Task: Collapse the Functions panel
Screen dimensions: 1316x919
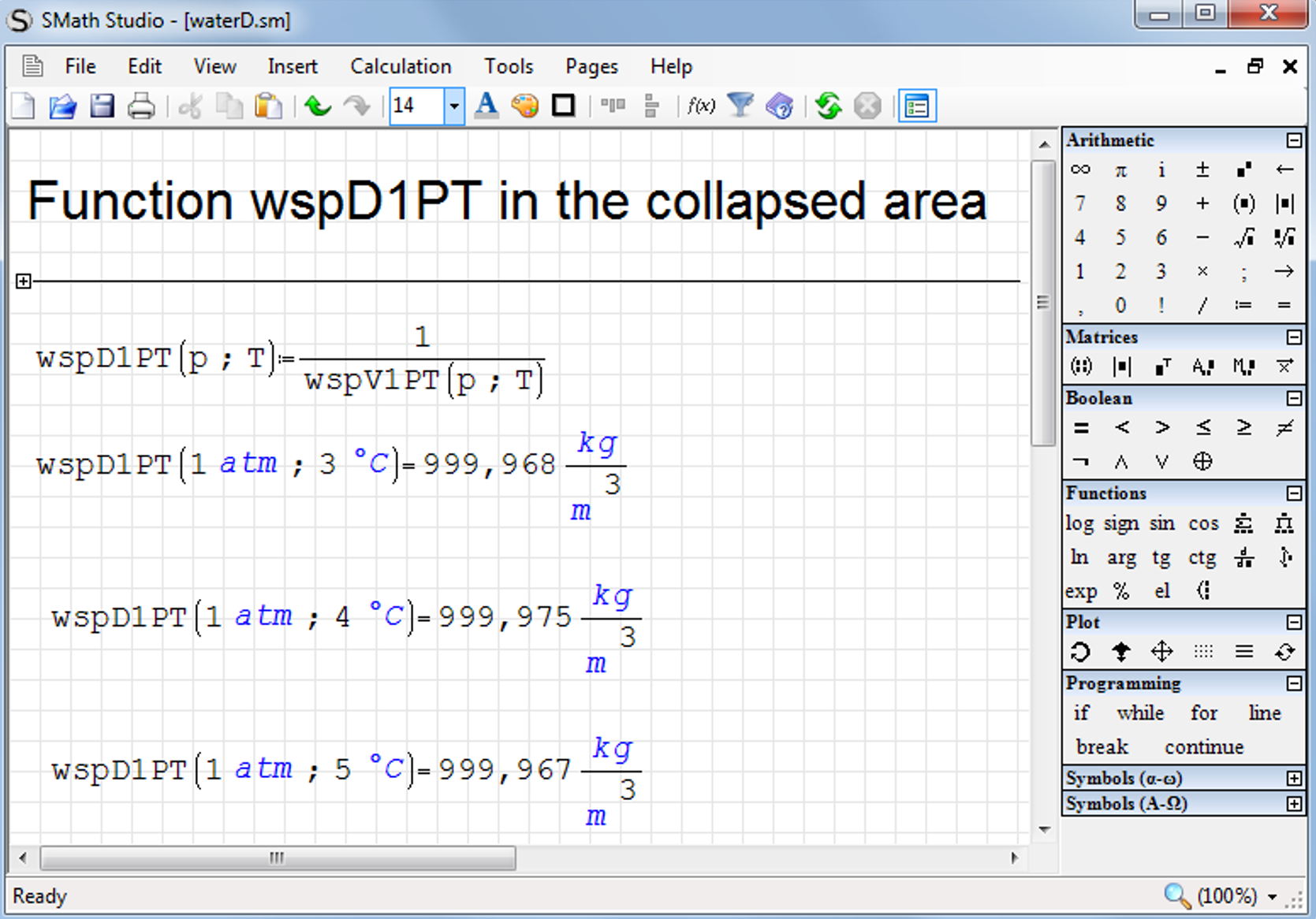Action: (x=1294, y=493)
